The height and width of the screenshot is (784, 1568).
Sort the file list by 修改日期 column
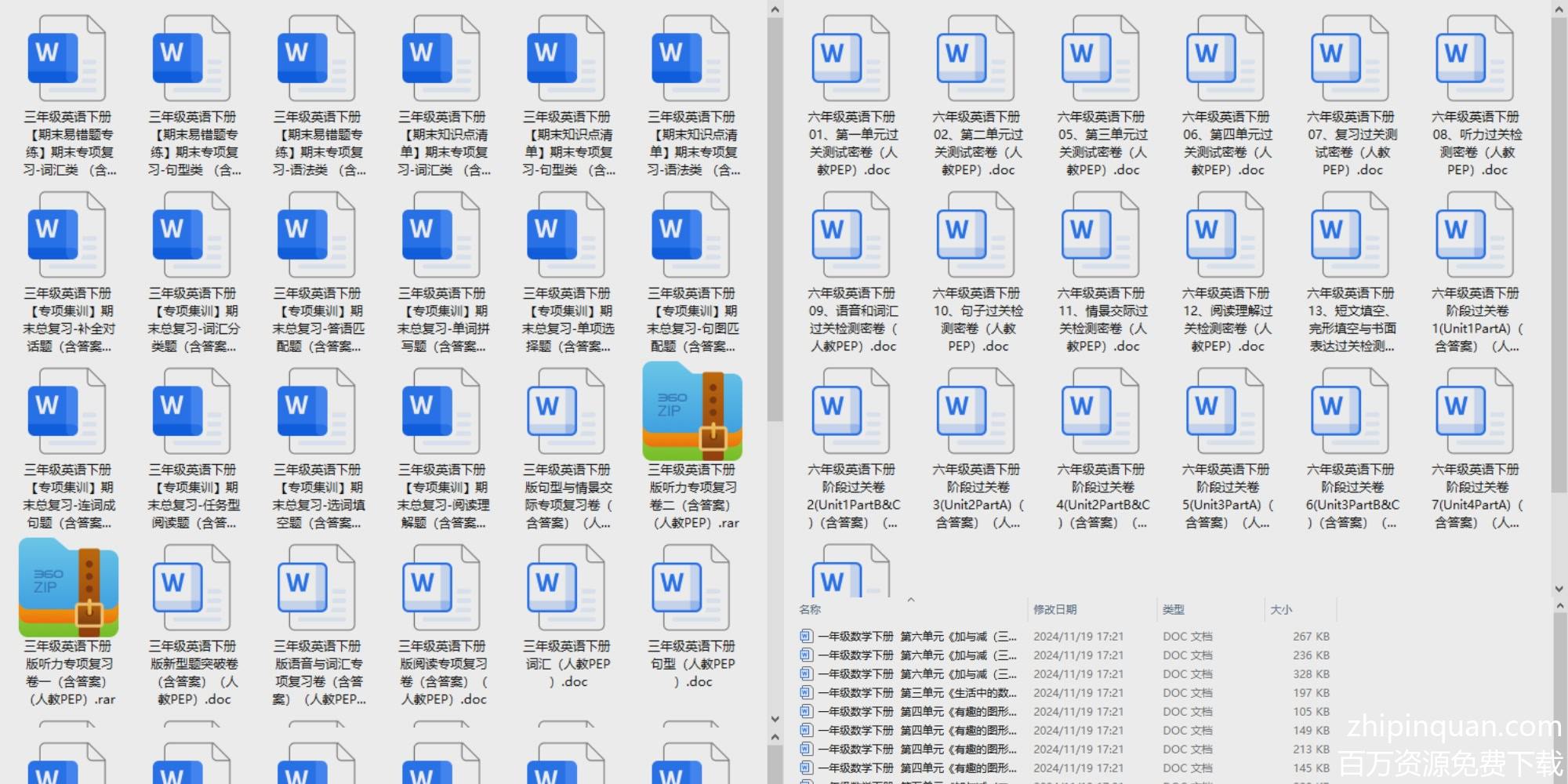tap(1054, 610)
